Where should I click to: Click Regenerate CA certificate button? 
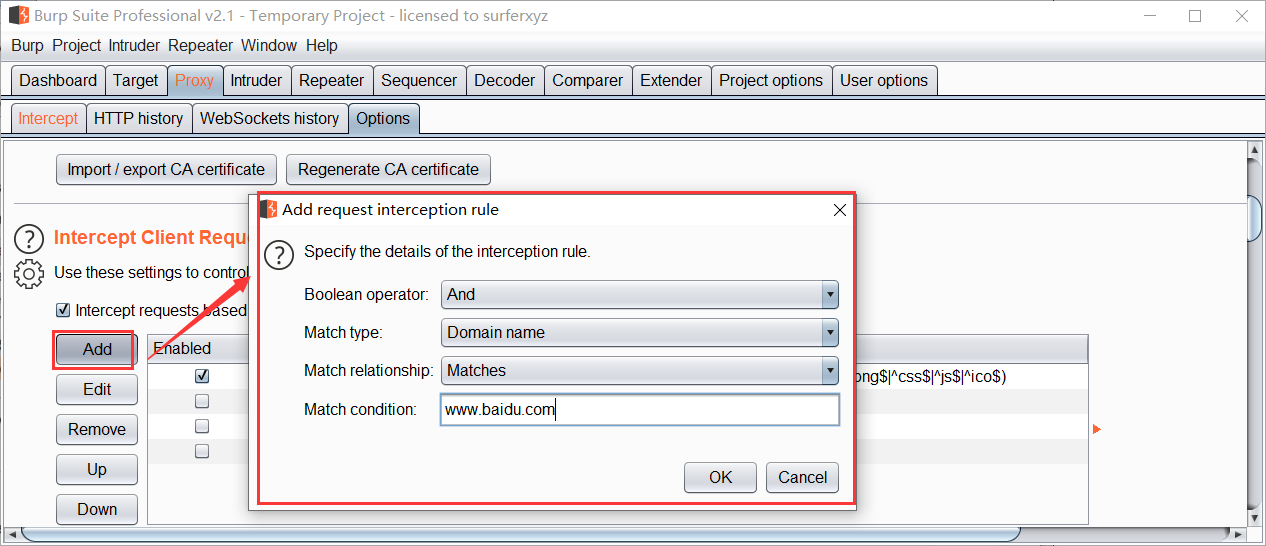pos(388,170)
